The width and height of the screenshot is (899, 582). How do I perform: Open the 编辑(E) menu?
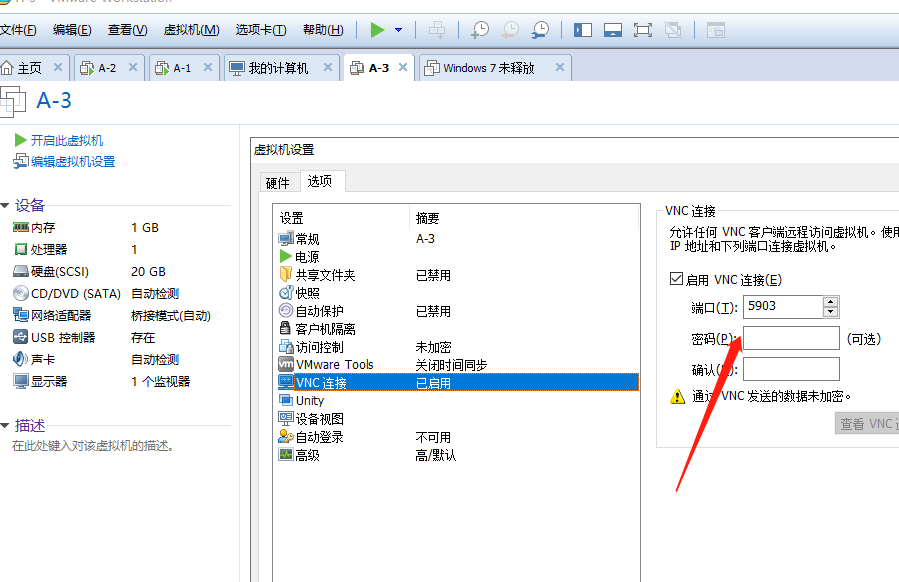72,30
